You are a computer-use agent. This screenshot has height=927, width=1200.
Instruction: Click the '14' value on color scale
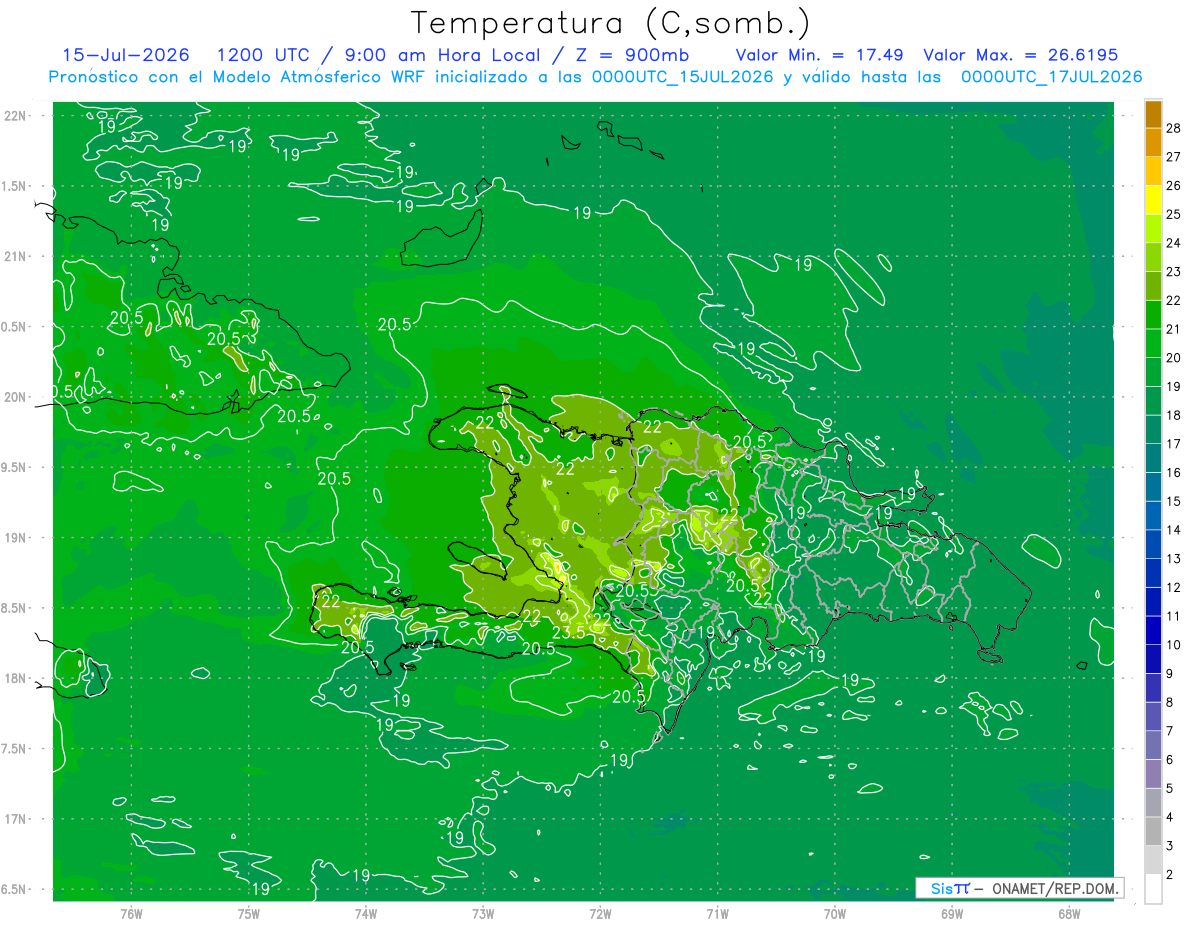[x=1174, y=530]
